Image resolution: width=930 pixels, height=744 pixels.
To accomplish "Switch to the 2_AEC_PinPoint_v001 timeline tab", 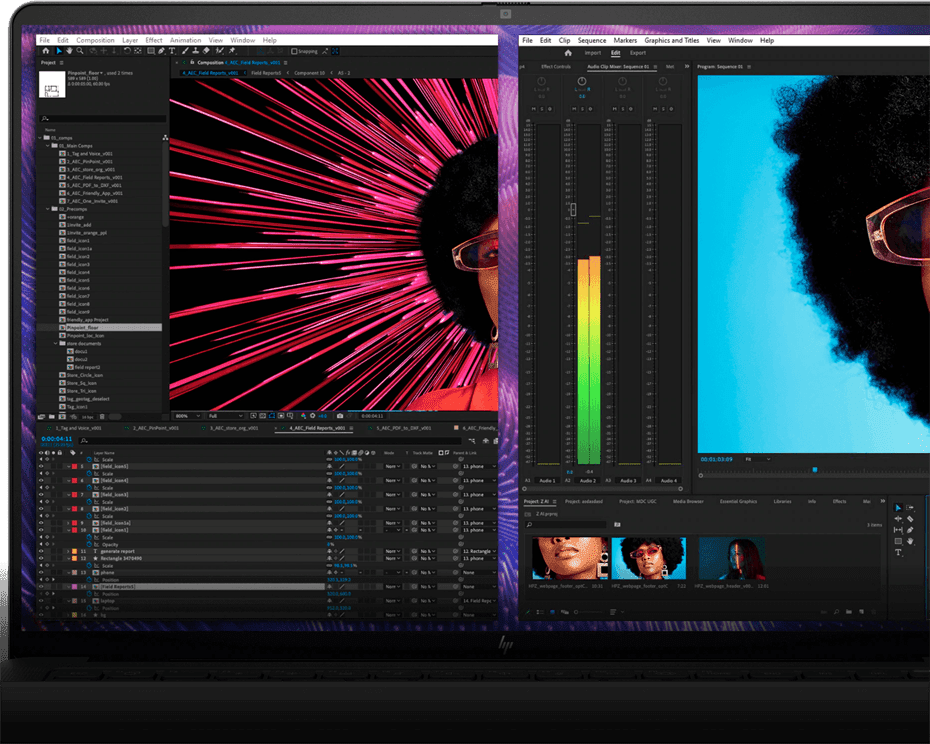I will tap(155, 428).
